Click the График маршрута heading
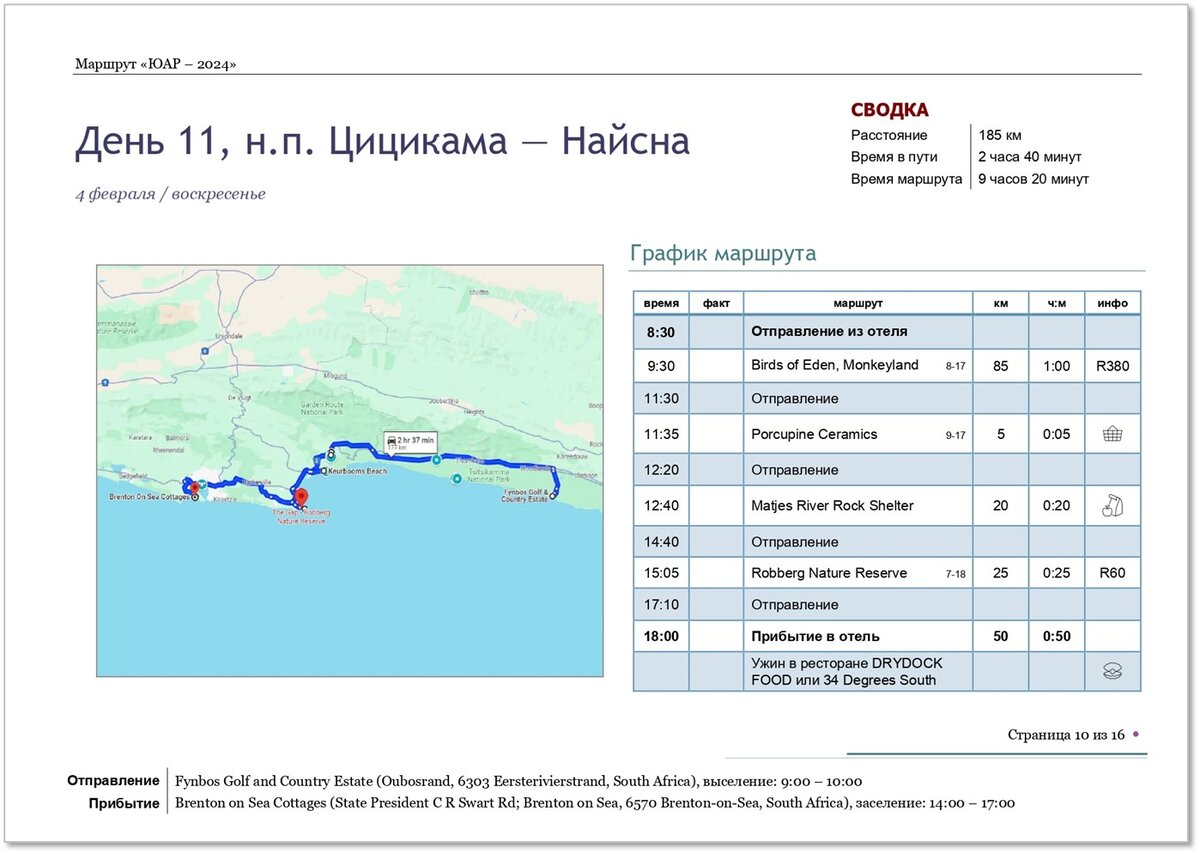1200x854 pixels. click(723, 253)
